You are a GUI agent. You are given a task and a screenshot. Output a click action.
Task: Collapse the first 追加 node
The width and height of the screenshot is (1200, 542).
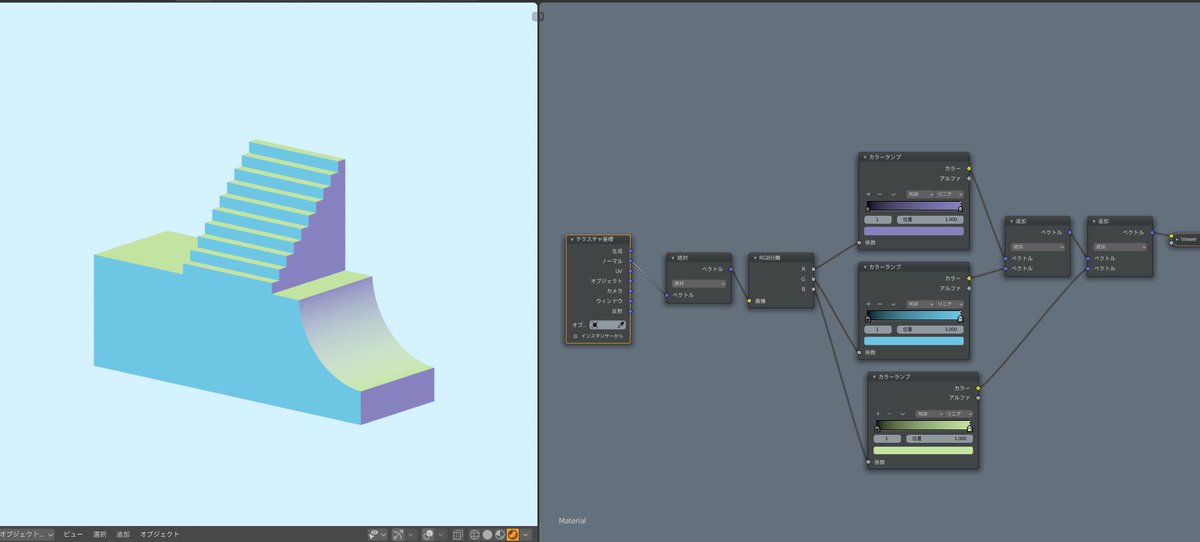tap(1011, 221)
